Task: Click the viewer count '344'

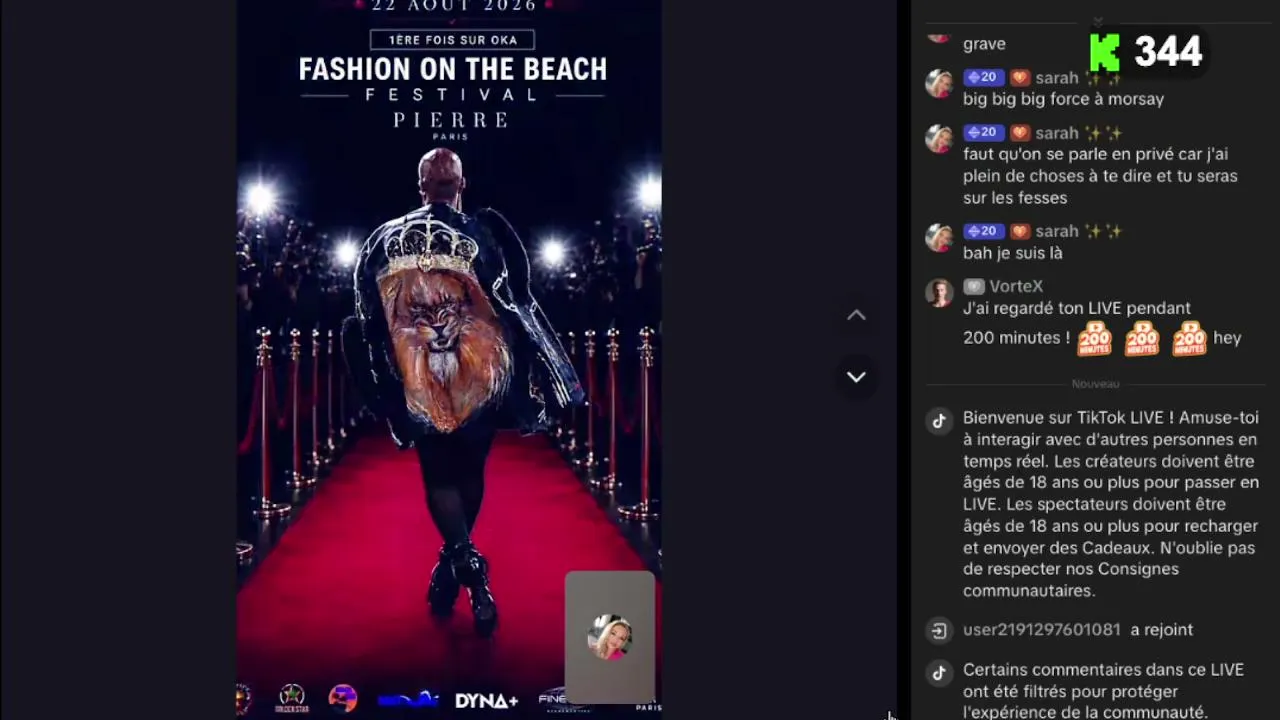Action: tap(1168, 52)
